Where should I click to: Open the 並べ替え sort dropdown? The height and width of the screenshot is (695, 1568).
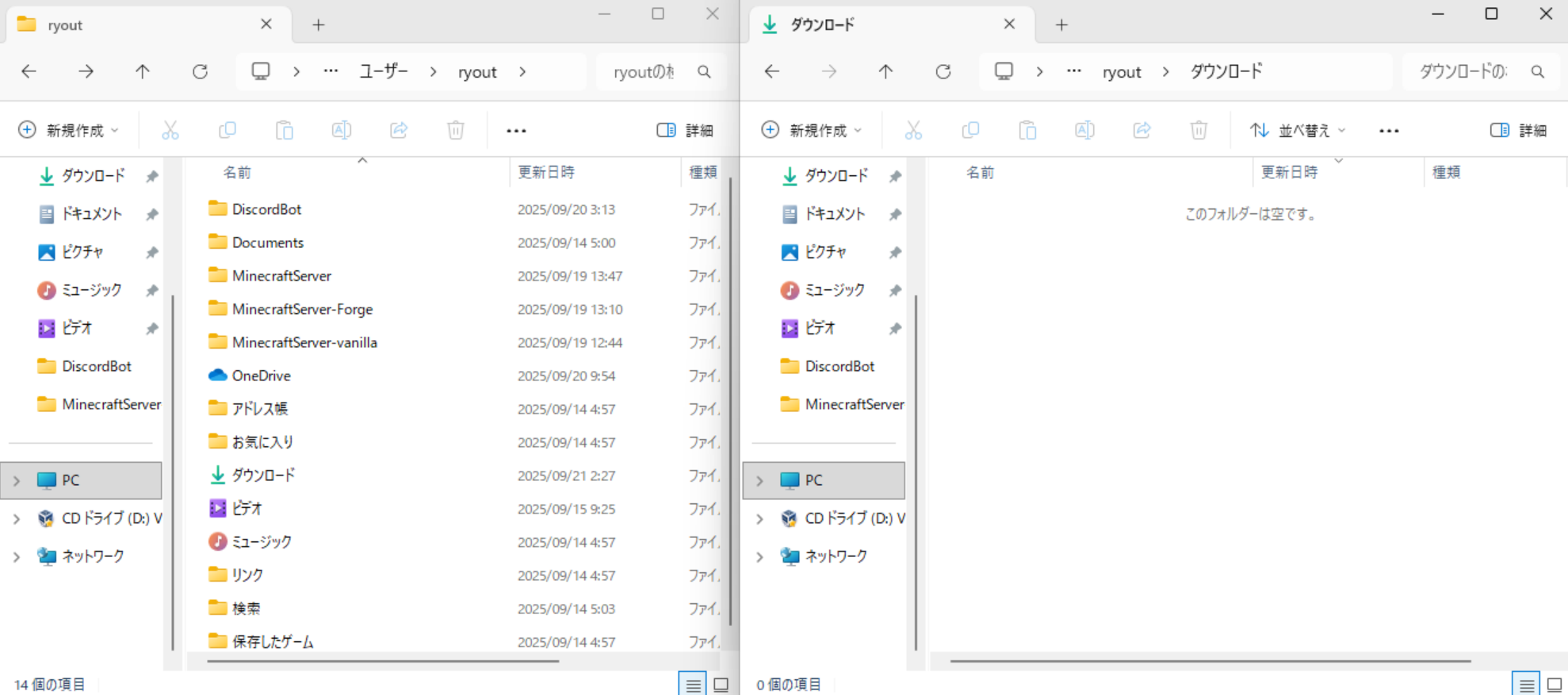tap(1297, 130)
